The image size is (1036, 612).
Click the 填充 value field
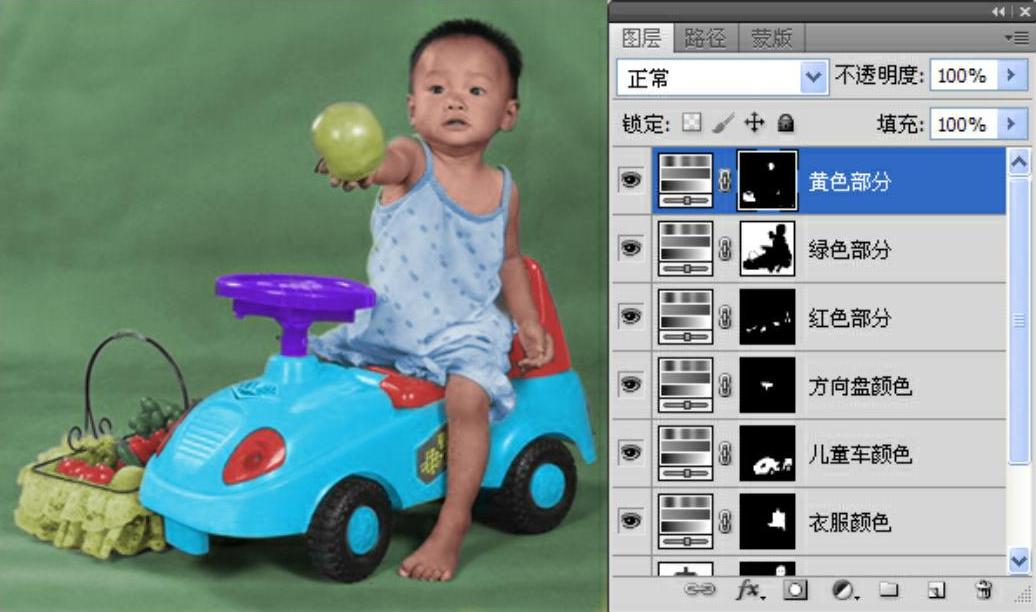(963, 124)
